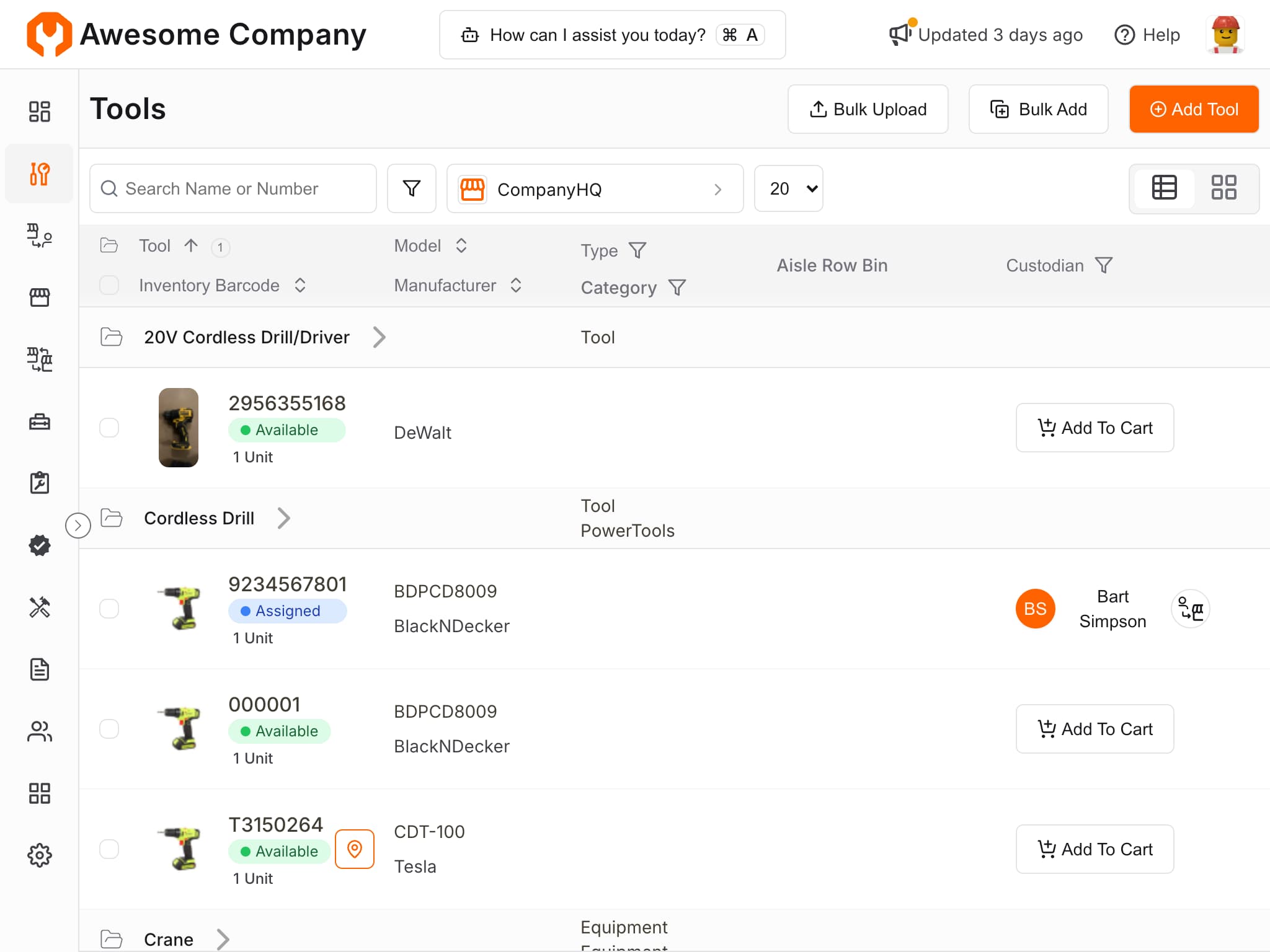The width and height of the screenshot is (1270, 952).
Task: Expand the Cordless Drill group chevron
Action: coord(283,518)
